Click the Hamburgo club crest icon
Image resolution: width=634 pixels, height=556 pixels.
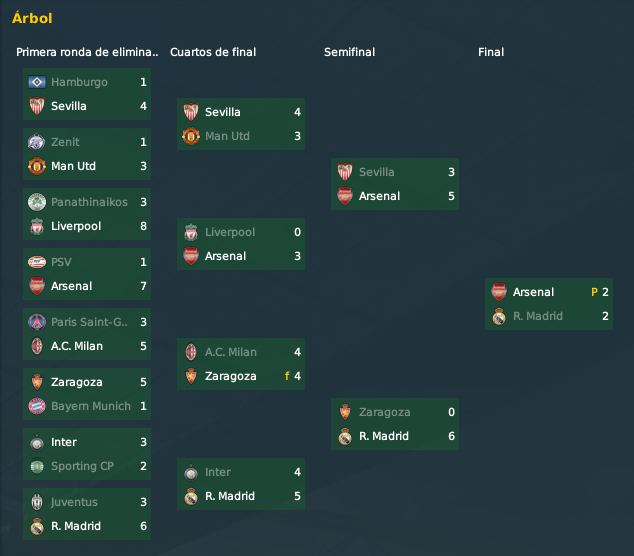point(37,82)
